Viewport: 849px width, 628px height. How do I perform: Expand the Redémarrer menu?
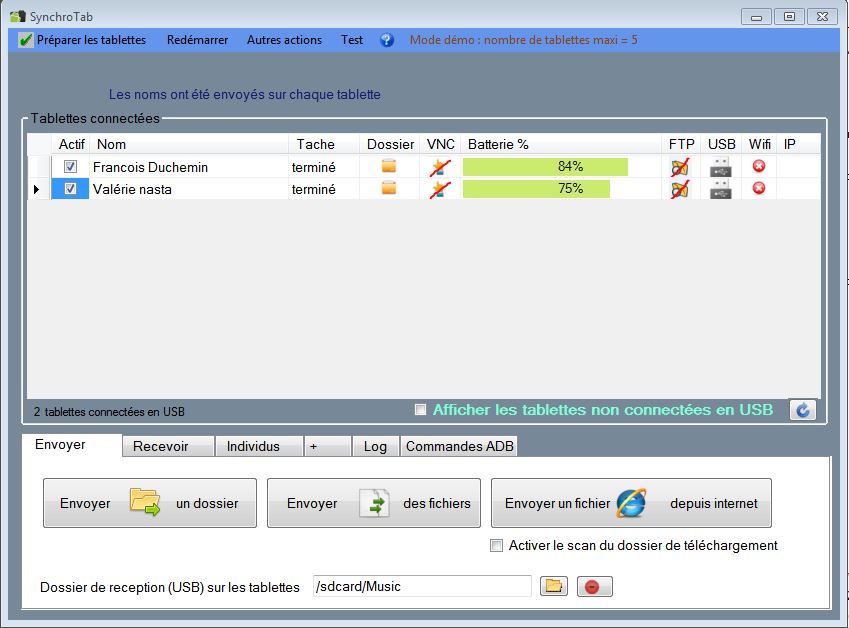click(197, 40)
